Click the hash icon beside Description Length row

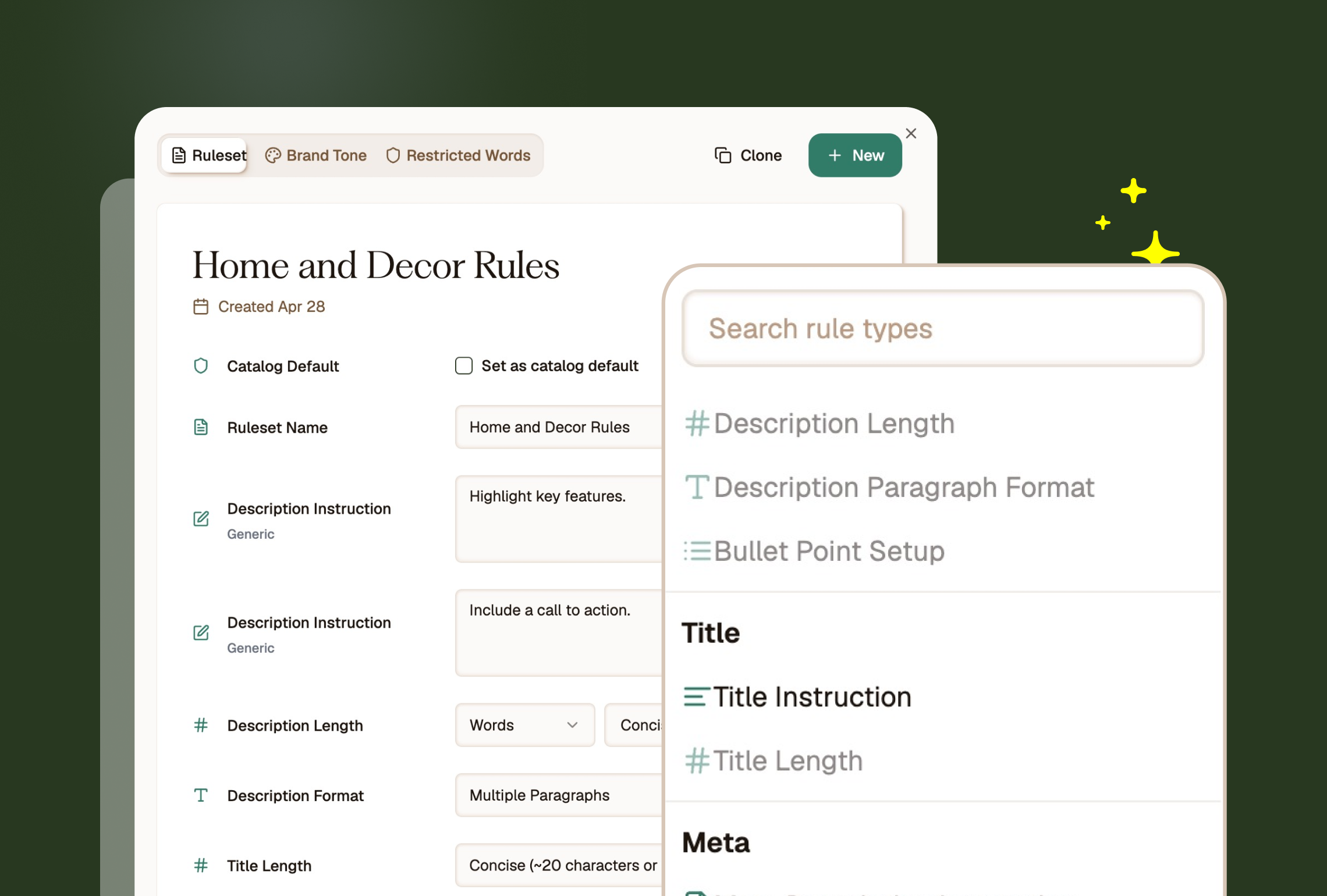[x=201, y=726]
